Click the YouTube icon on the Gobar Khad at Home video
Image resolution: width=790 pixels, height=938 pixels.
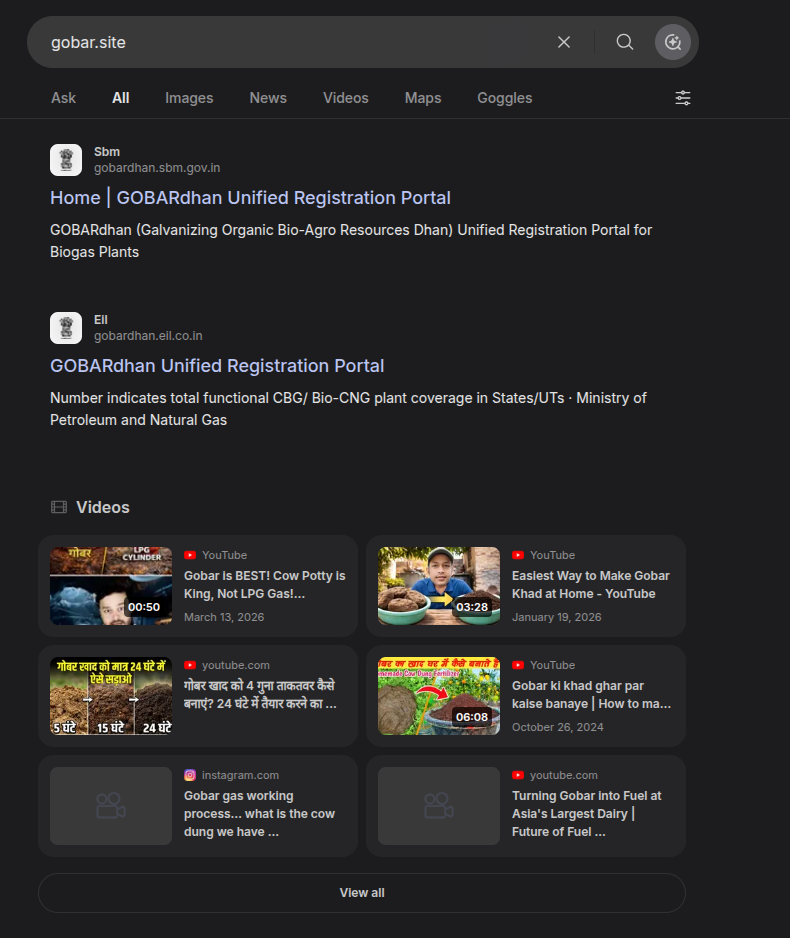[x=518, y=555]
